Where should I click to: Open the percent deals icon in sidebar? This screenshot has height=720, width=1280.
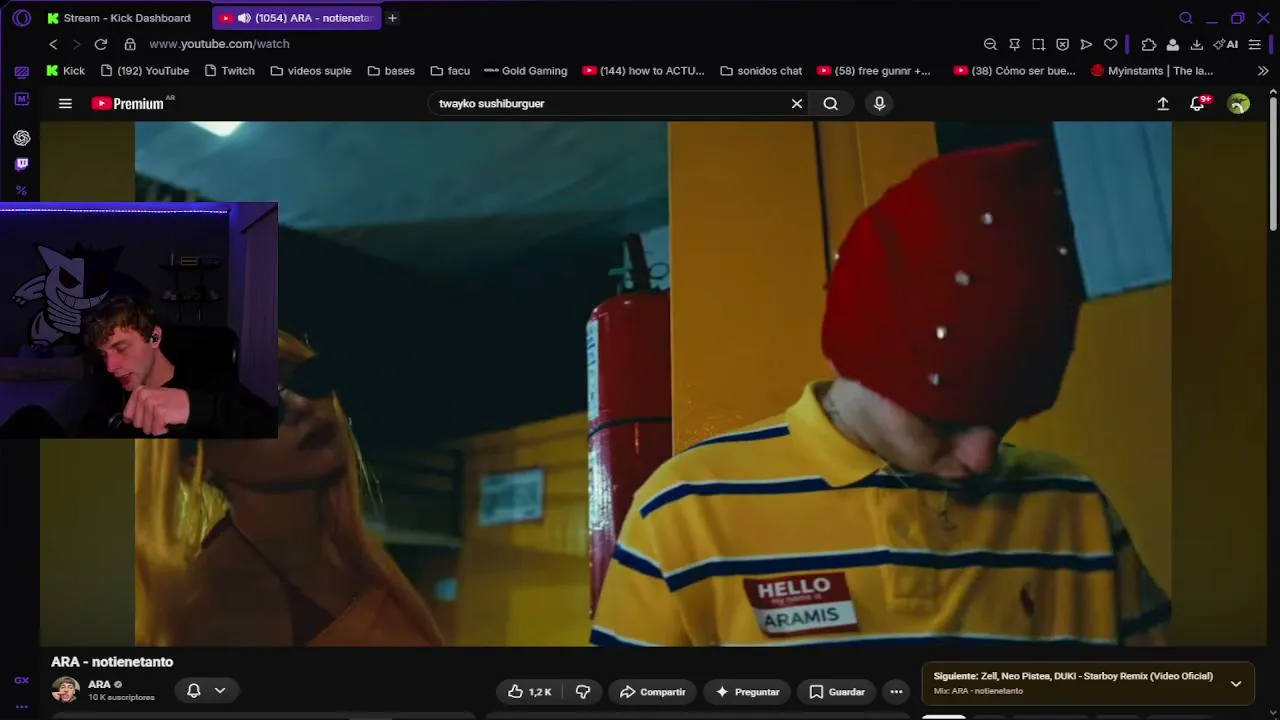[22, 190]
